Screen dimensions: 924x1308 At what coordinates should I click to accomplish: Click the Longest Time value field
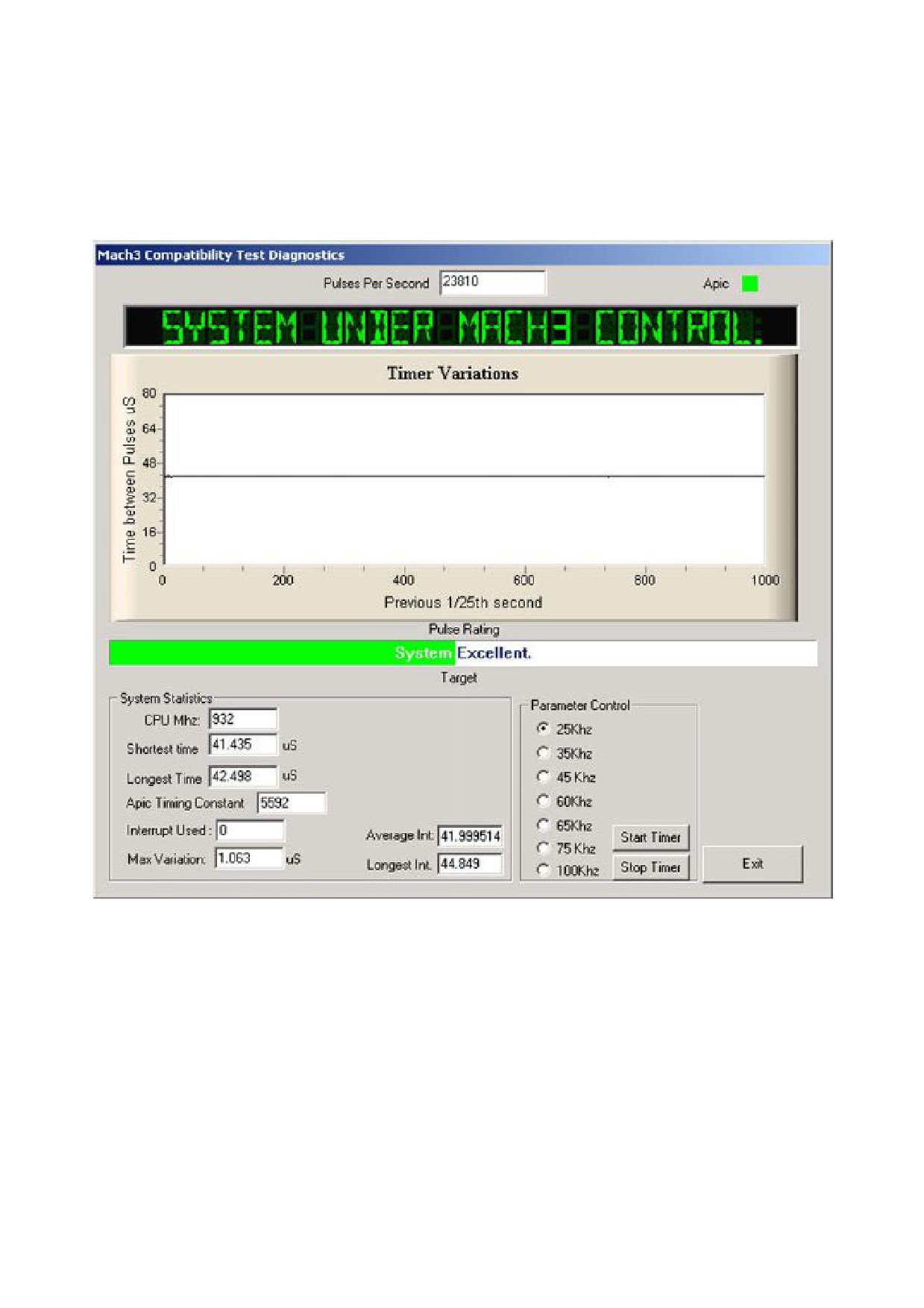(x=243, y=776)
